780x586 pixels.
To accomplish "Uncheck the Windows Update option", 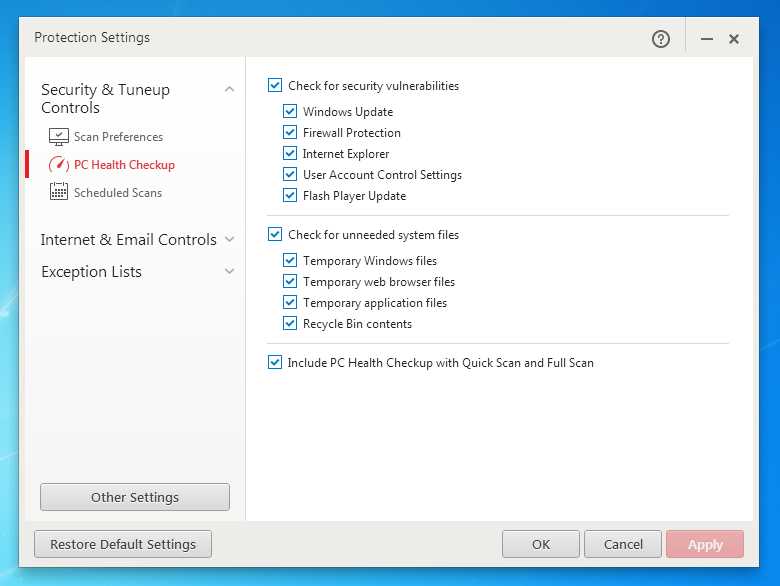I will (x=290, y=112).
